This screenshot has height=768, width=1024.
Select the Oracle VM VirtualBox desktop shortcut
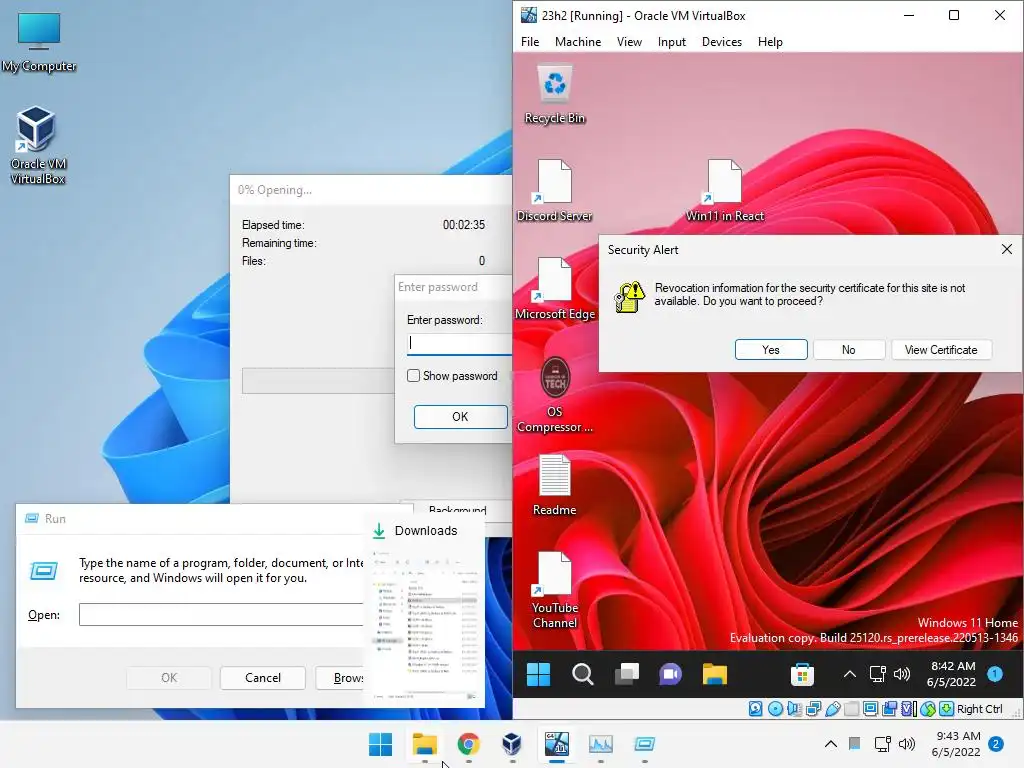[x=37, y=145]
